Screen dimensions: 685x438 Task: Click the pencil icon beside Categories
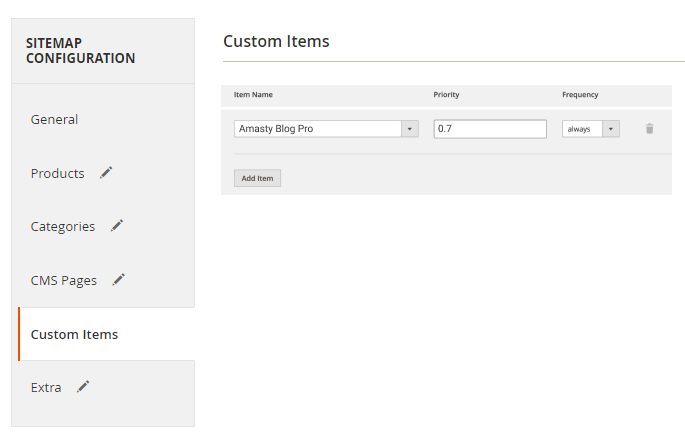(117, 225)
